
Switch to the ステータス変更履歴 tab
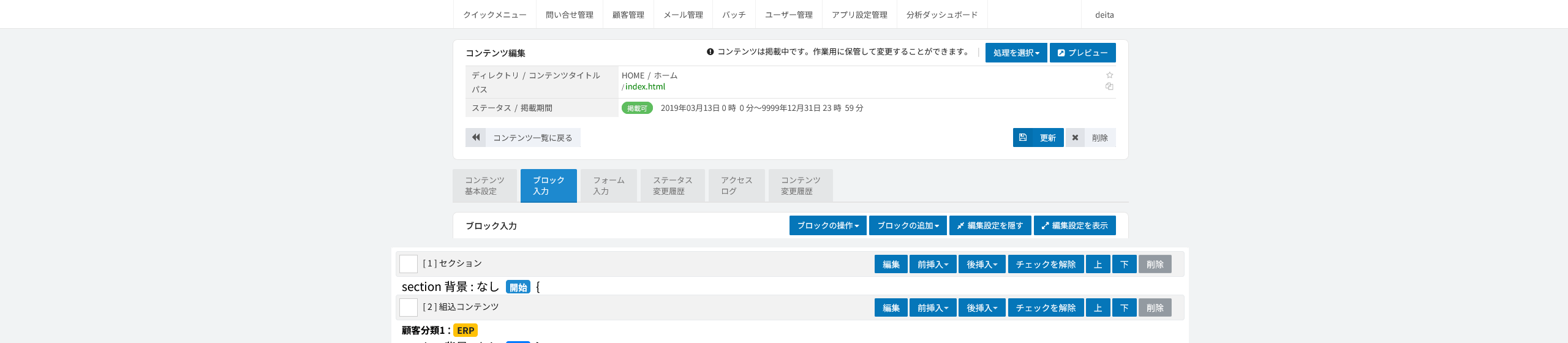pyautogui.click(x=673, y=186)
